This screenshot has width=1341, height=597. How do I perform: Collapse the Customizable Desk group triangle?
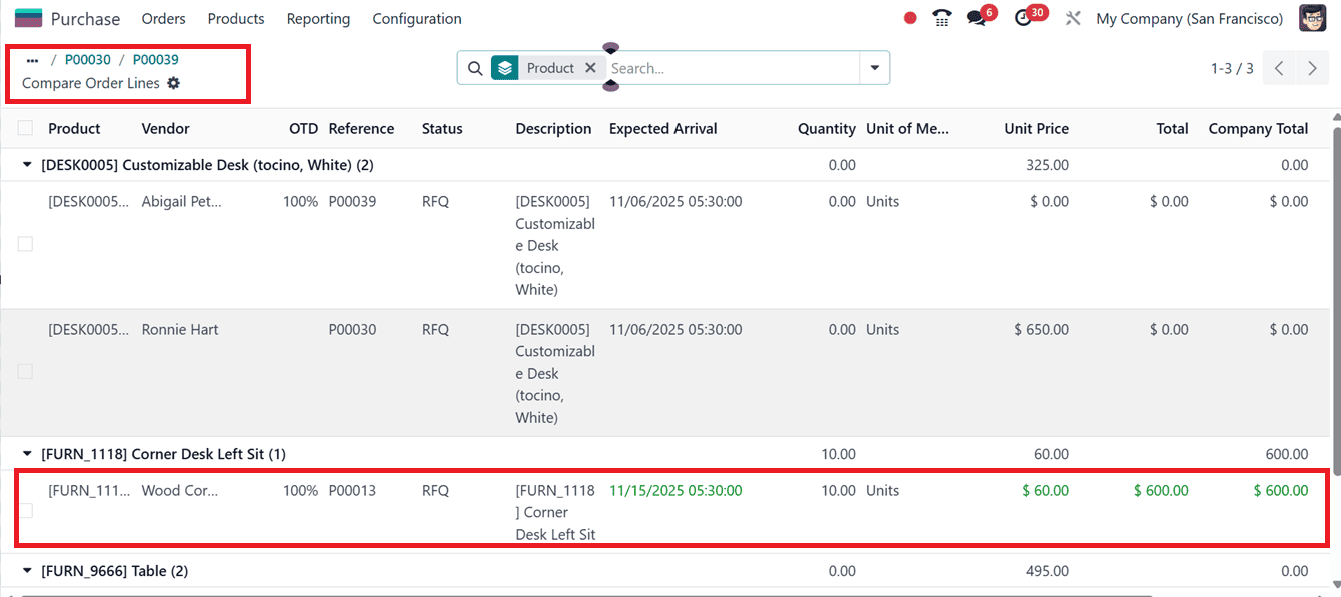click(28, 164)
